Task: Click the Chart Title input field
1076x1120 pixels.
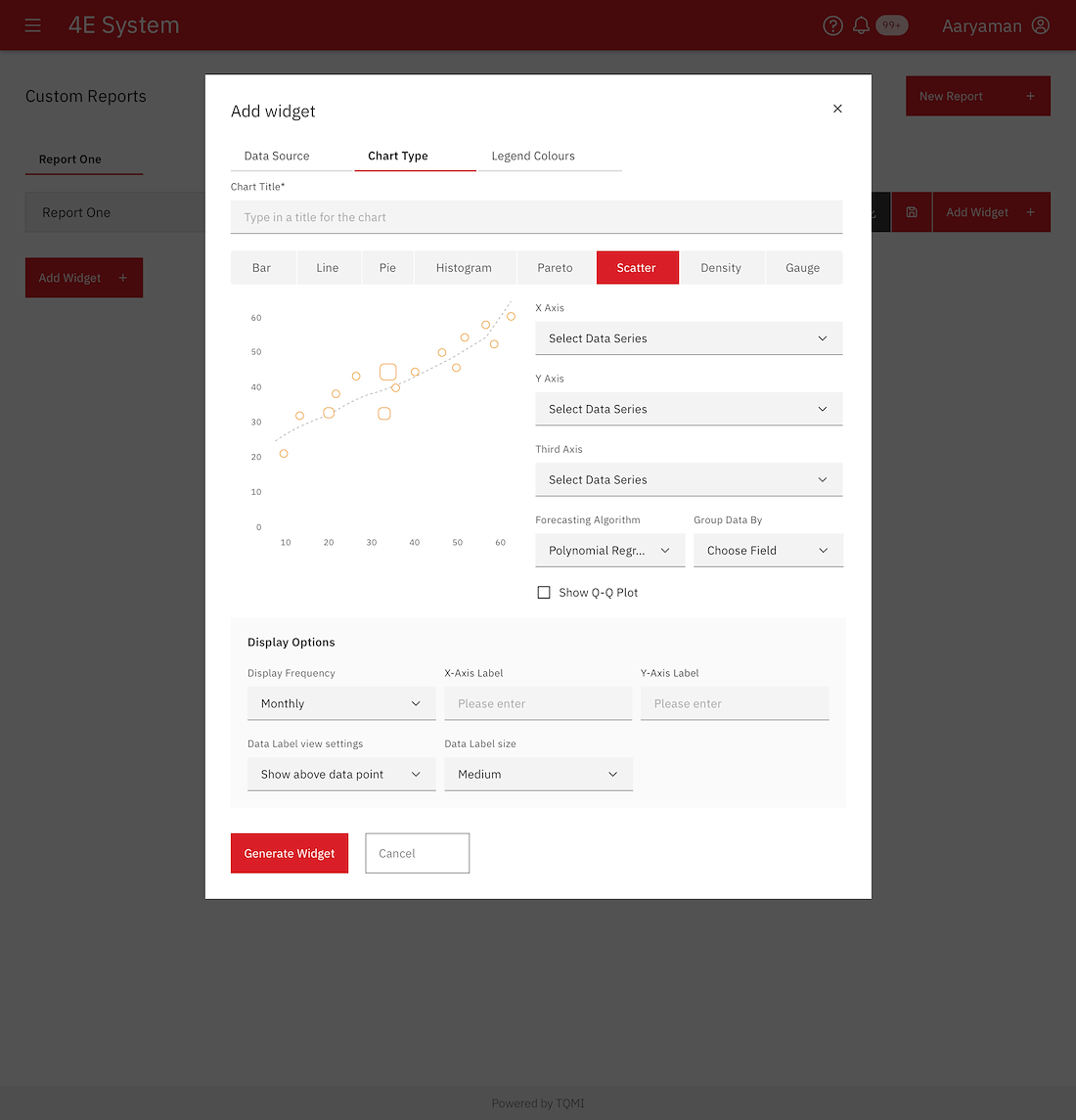Action: click(537, 217)
